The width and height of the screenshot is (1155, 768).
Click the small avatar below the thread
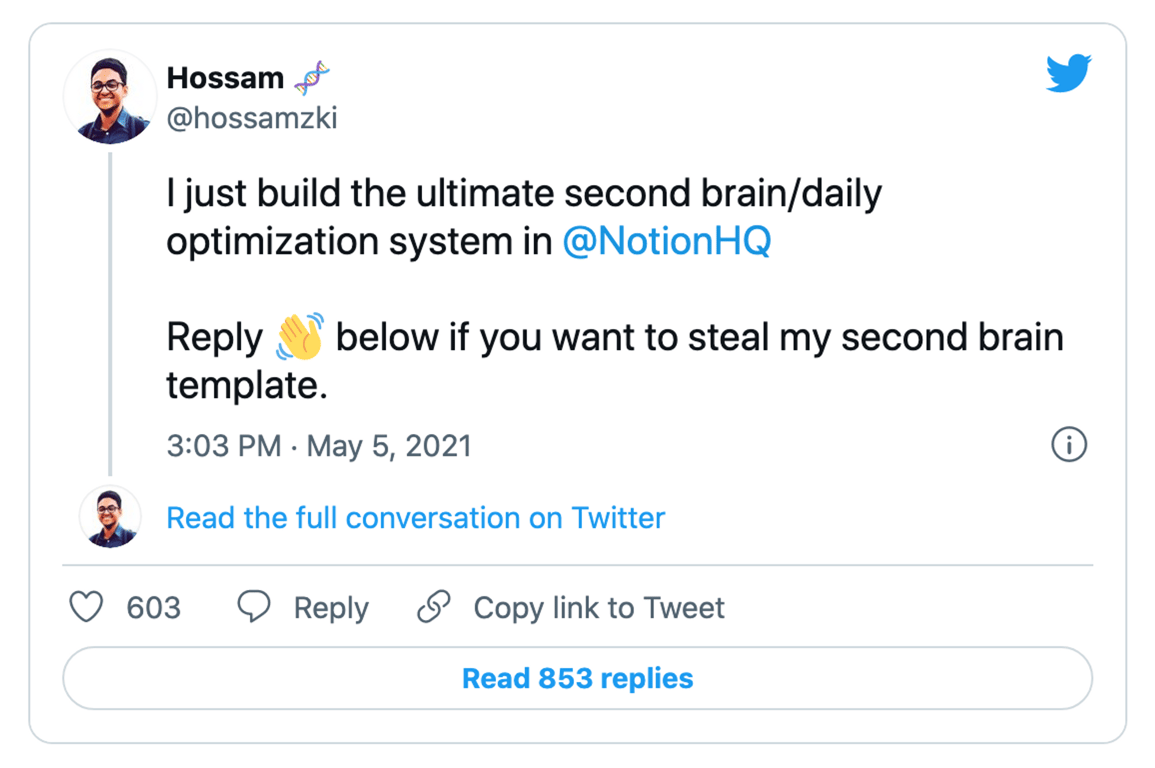[110, 517]
